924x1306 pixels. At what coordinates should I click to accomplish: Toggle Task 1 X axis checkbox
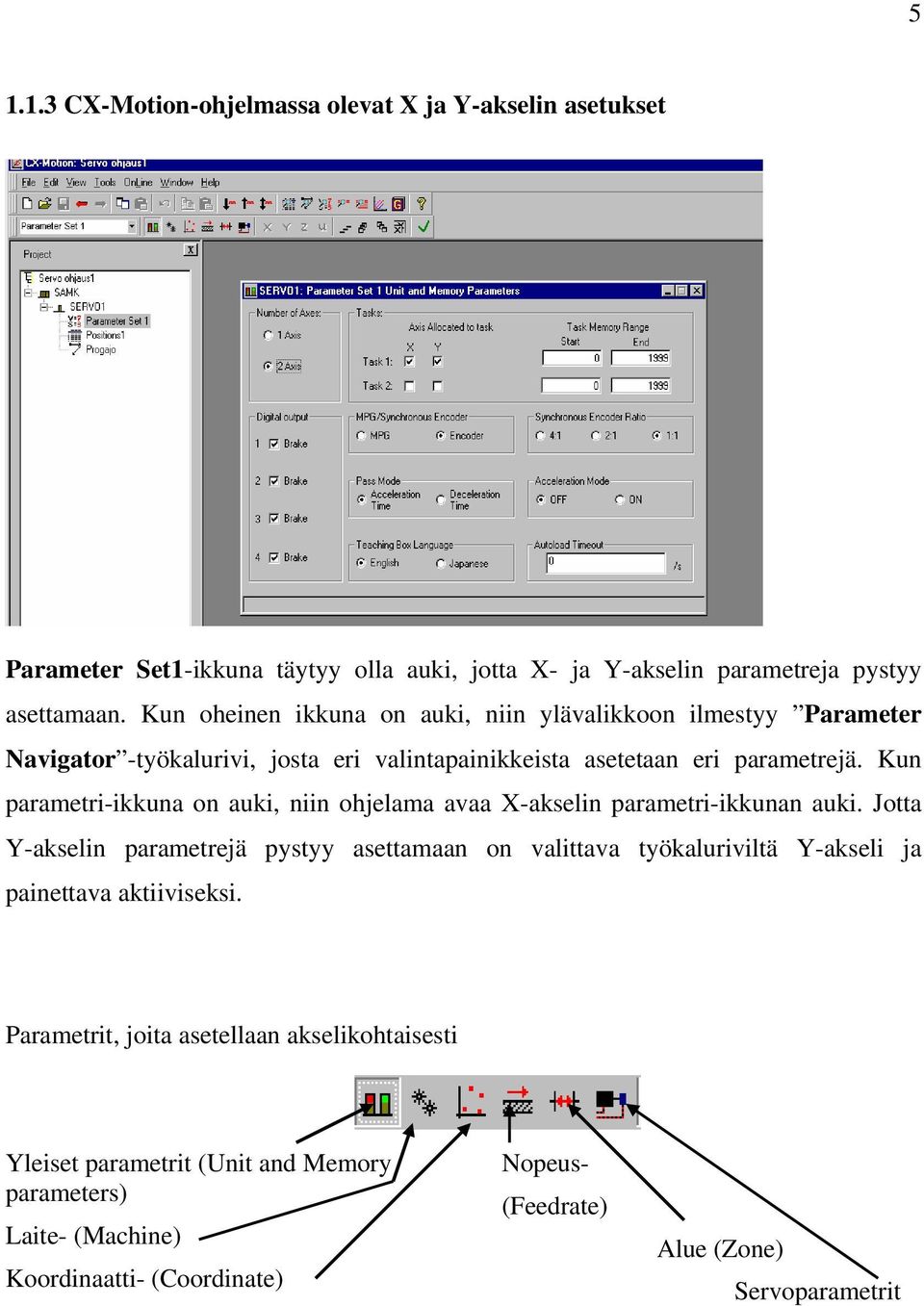tap(410, 362)
